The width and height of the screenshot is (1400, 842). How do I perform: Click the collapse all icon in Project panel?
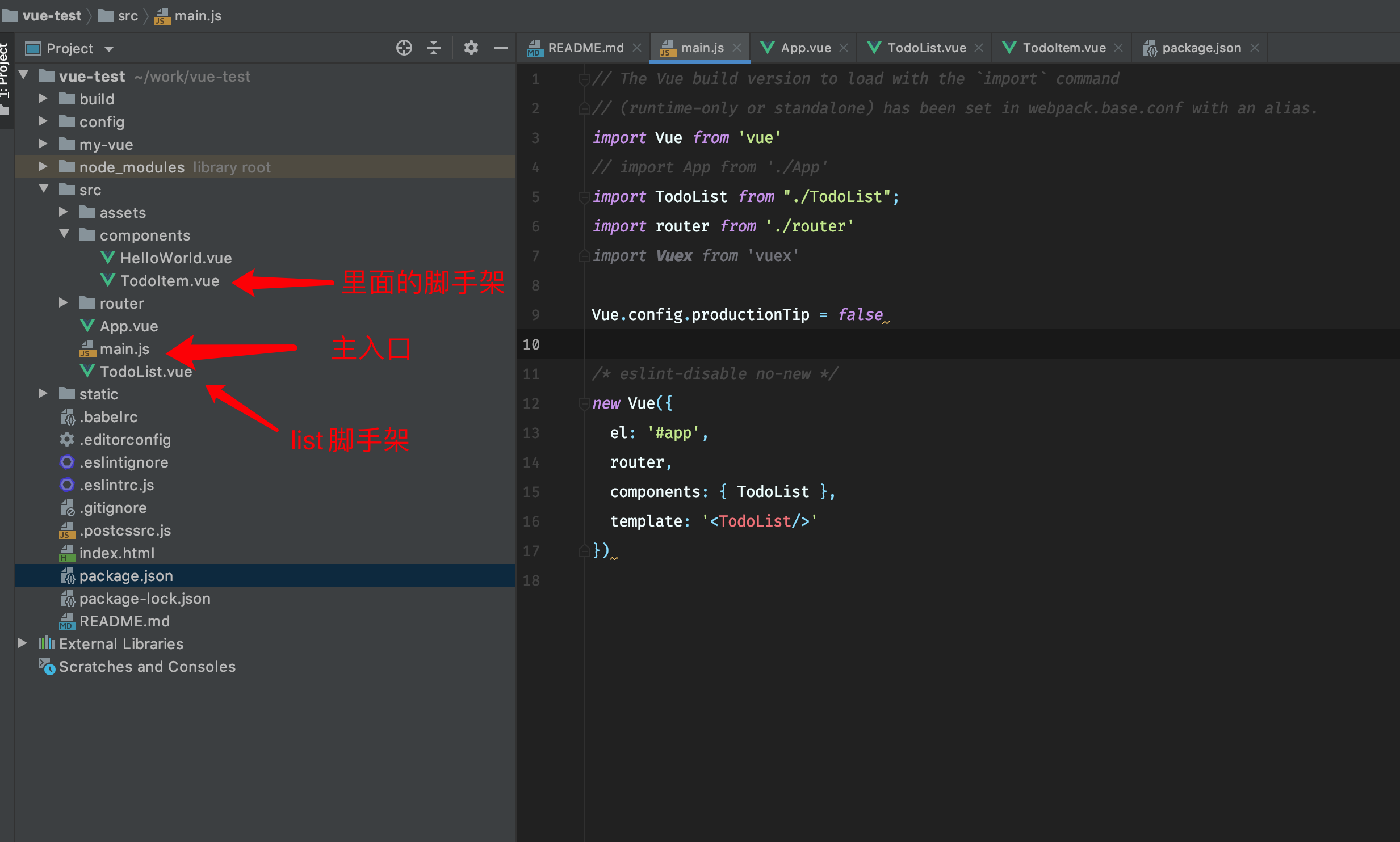pos(434,48)
